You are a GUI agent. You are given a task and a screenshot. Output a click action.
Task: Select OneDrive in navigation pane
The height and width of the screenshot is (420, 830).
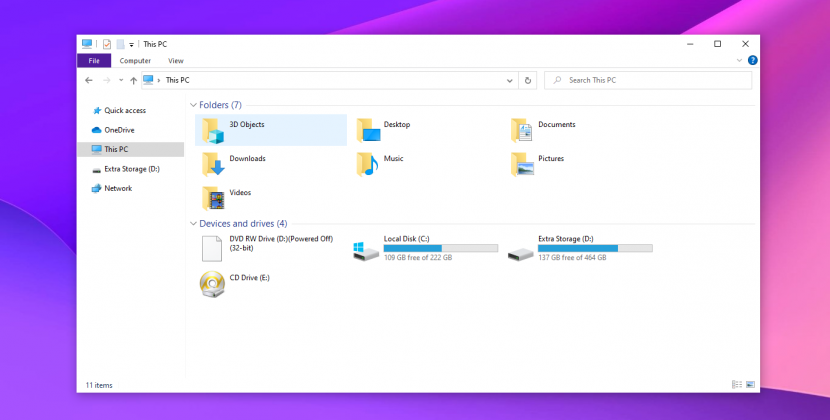[119, 130]
